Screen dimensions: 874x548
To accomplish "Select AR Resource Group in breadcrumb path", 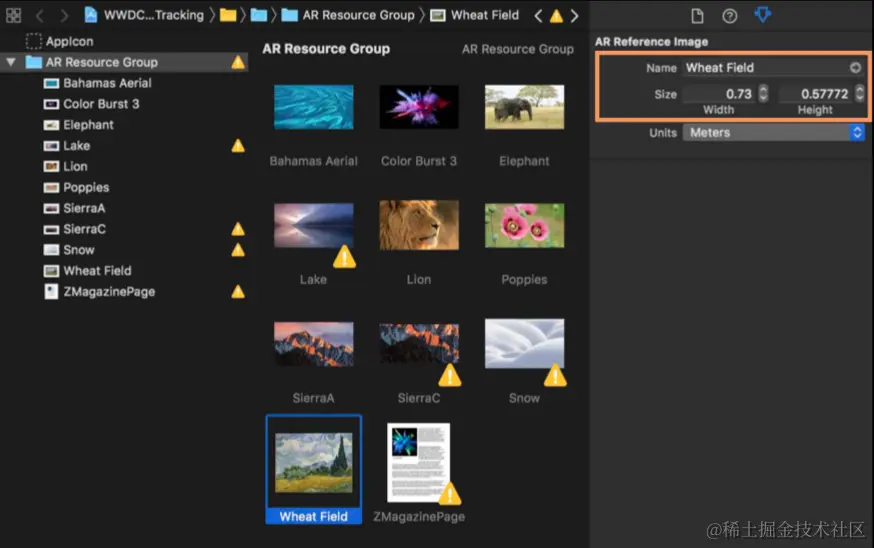I will (x=348, y=15).
